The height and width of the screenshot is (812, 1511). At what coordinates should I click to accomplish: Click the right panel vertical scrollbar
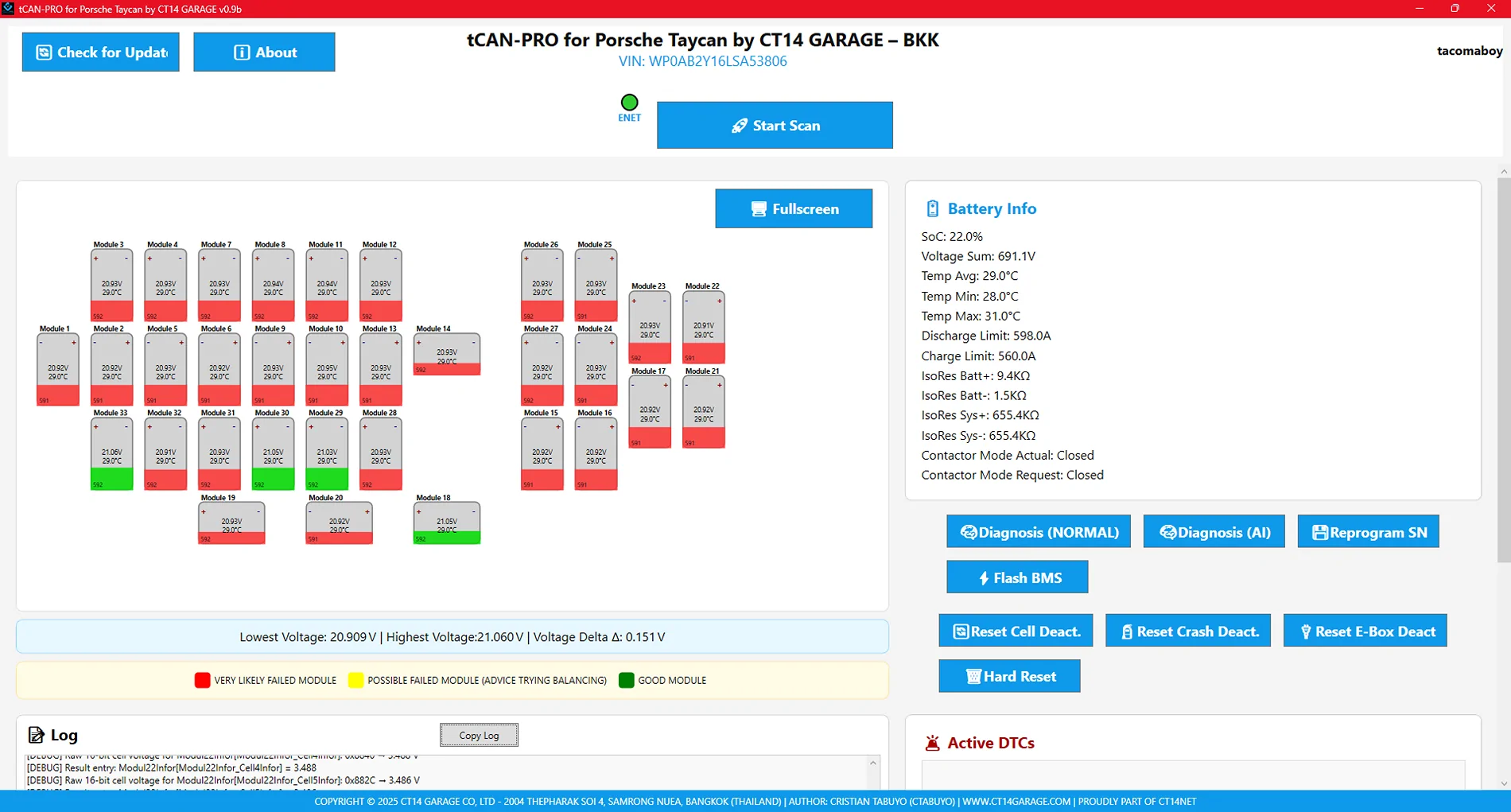pos(1503,370)
